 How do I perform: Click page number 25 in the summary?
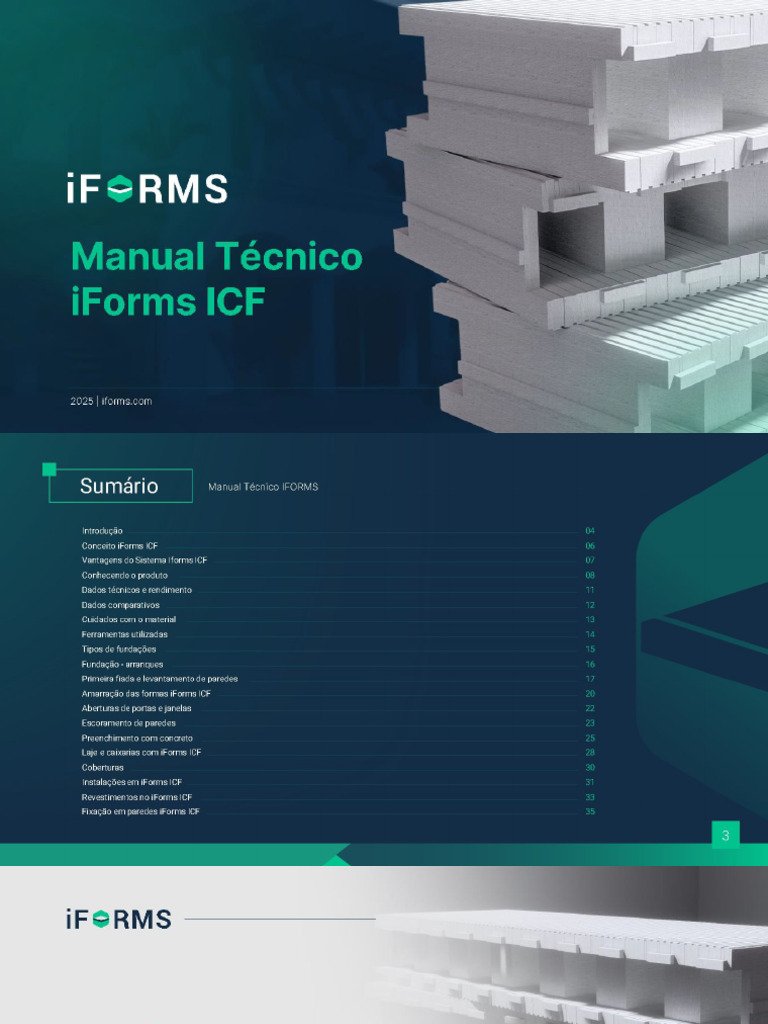point(590,738)
